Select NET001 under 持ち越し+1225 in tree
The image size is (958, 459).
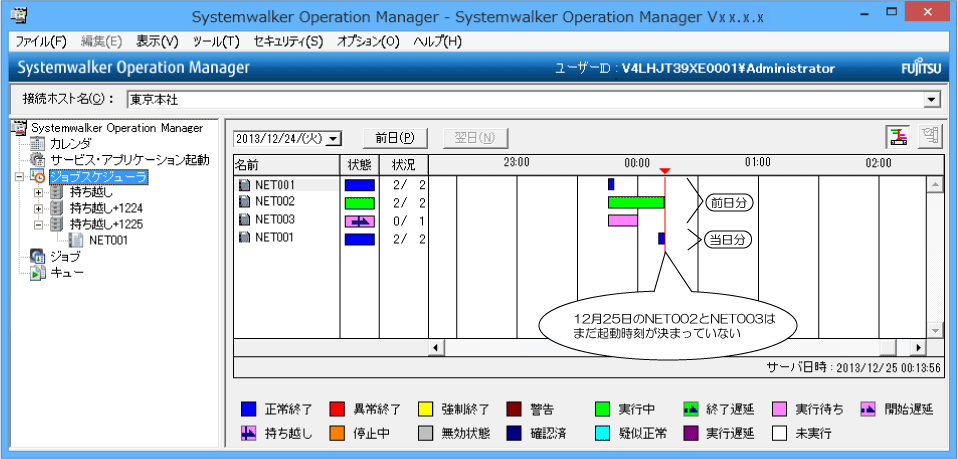[108, 240]
